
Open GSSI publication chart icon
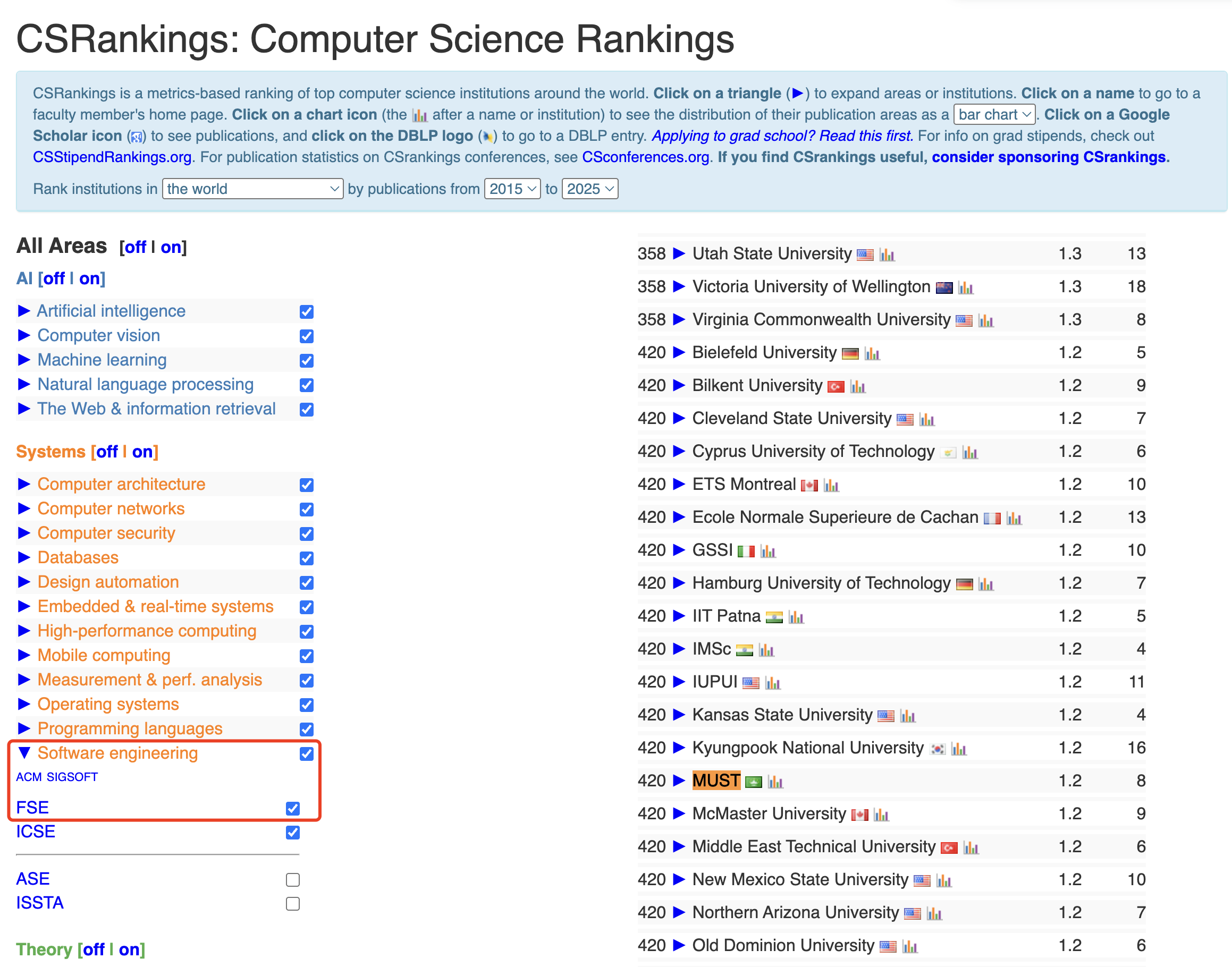768,551
